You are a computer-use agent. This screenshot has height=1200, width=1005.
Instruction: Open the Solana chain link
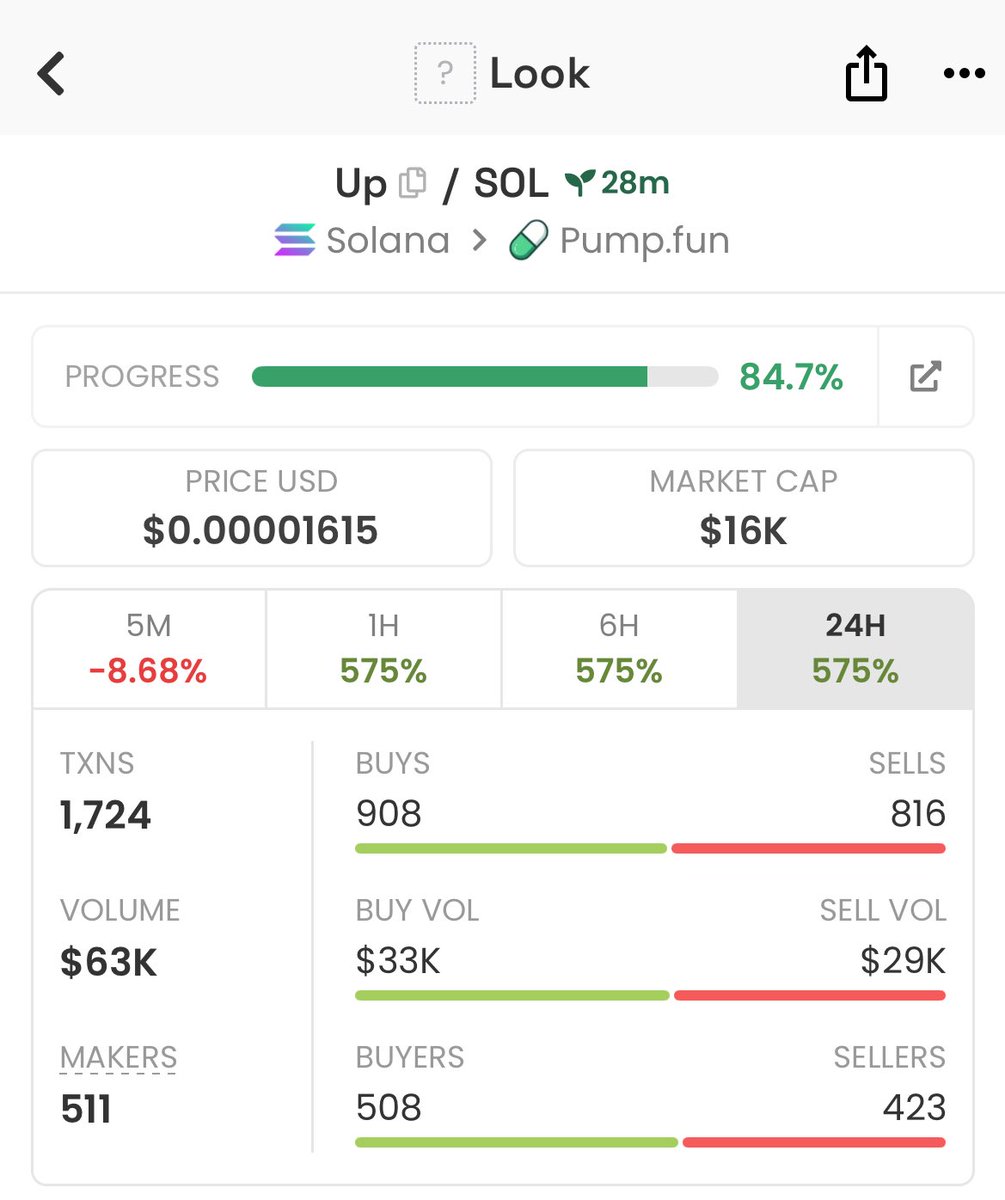[x=362, y=241]
